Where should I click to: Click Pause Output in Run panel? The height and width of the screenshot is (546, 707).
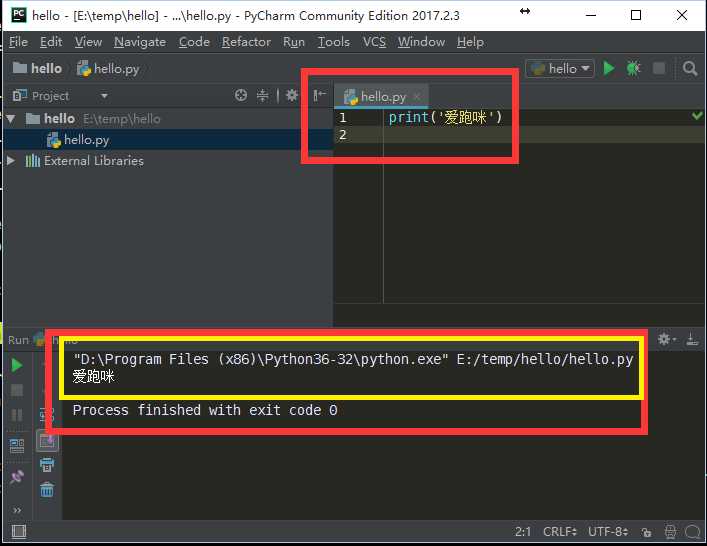click(17, 415)
